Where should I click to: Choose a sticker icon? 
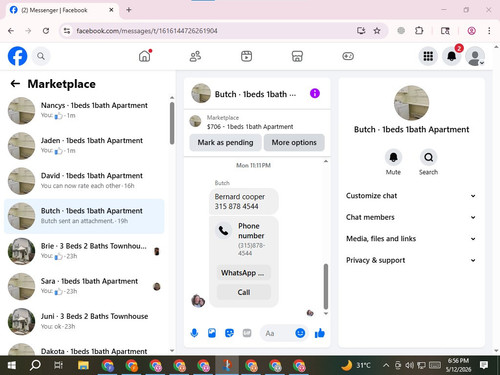(229, 333)
